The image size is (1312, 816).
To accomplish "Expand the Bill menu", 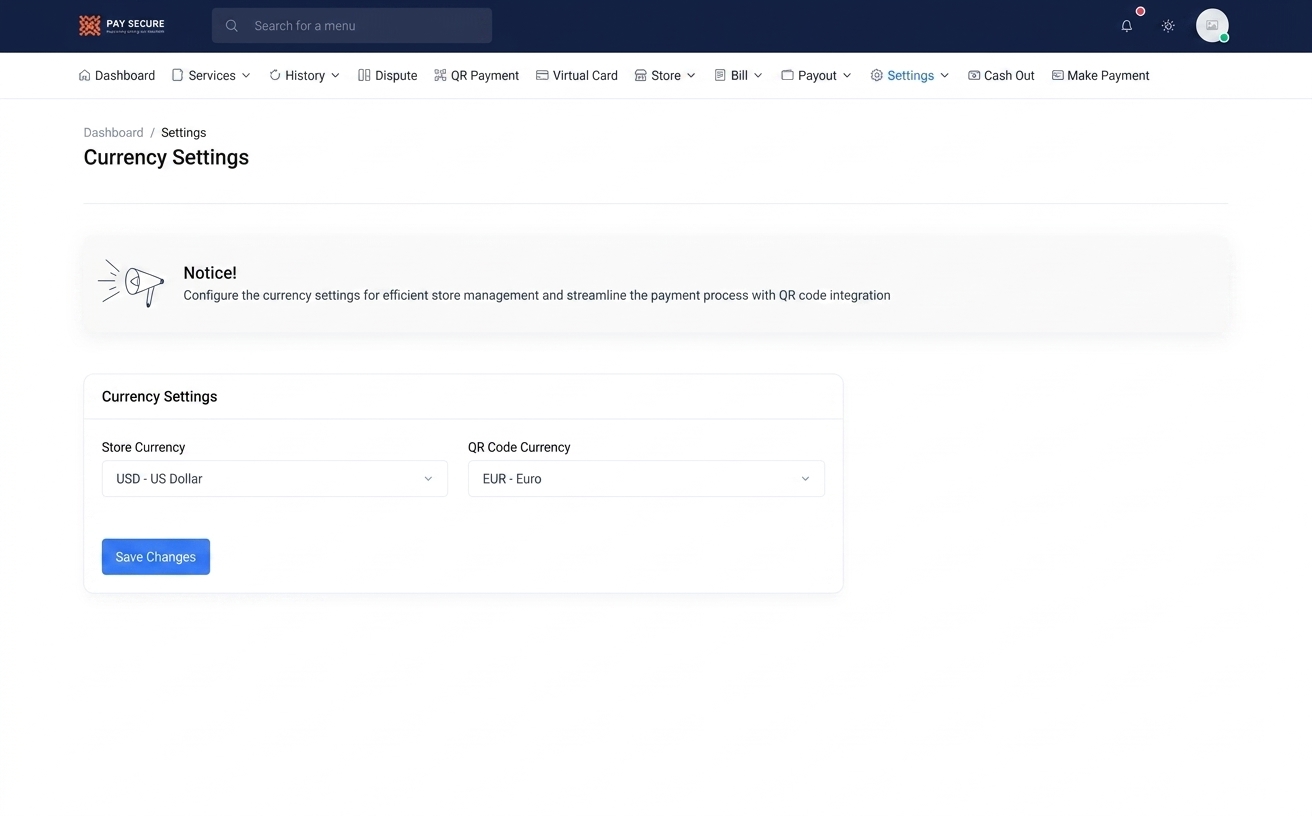I will (x=739, y=75).
